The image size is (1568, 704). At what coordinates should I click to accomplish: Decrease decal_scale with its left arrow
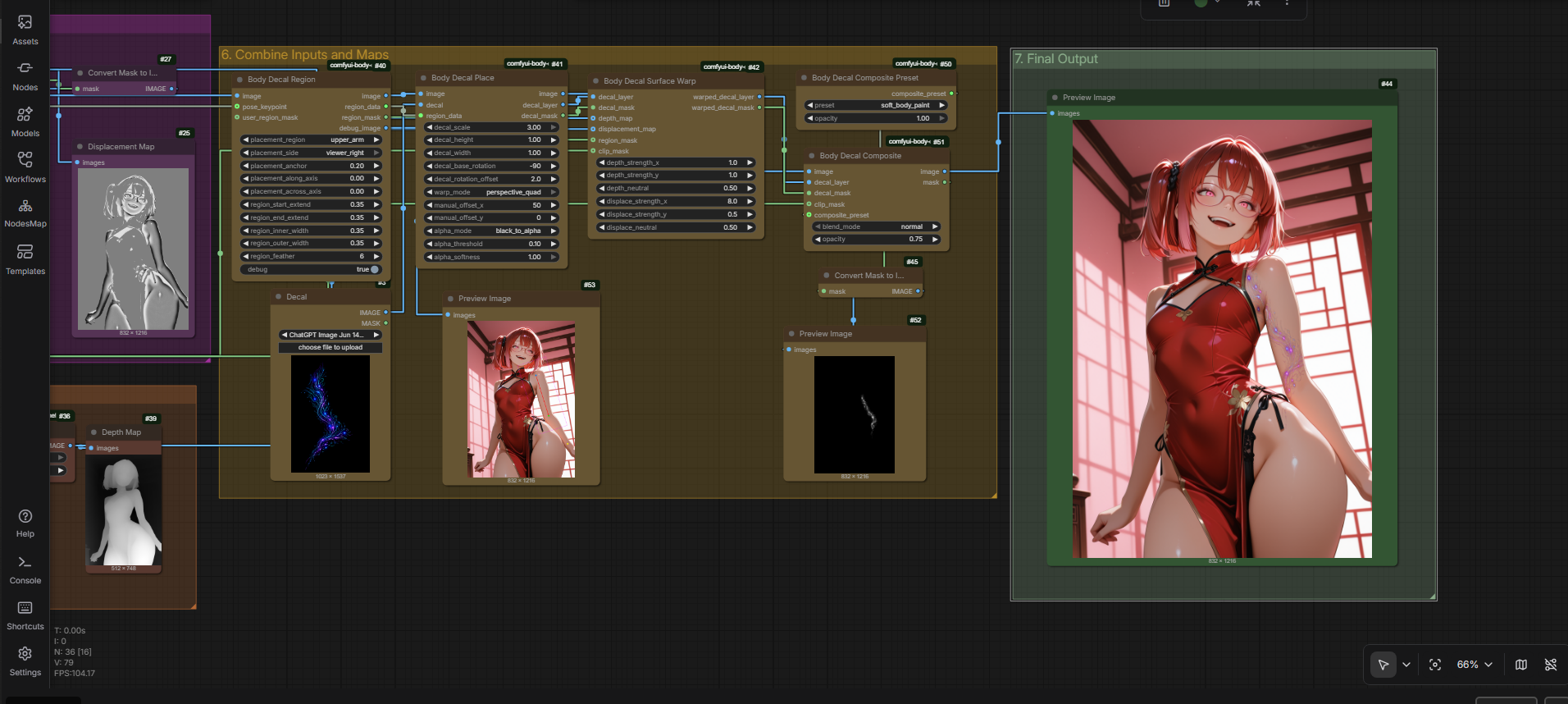(429, 127)
